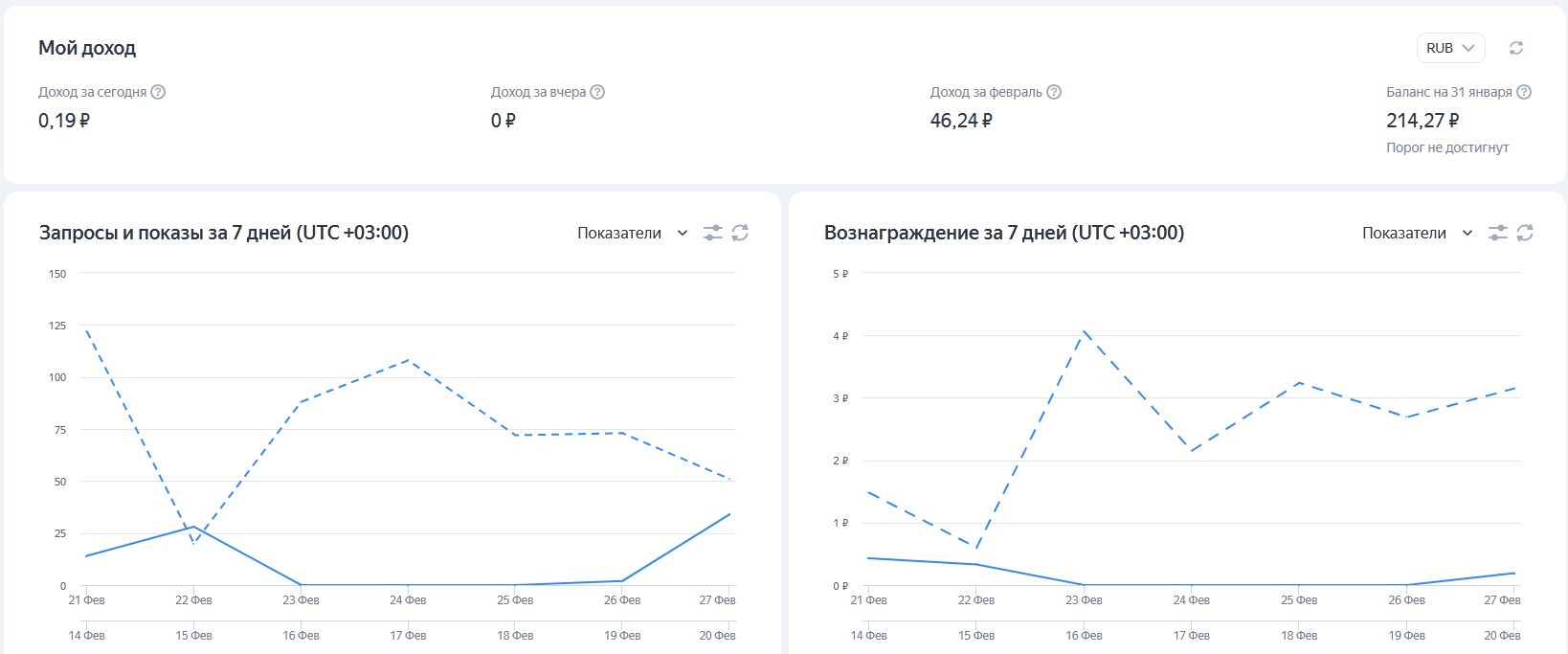1568x654 pixels.
Task: Click 21 Фев on the requests chart axis
Action: pos(86,600)
